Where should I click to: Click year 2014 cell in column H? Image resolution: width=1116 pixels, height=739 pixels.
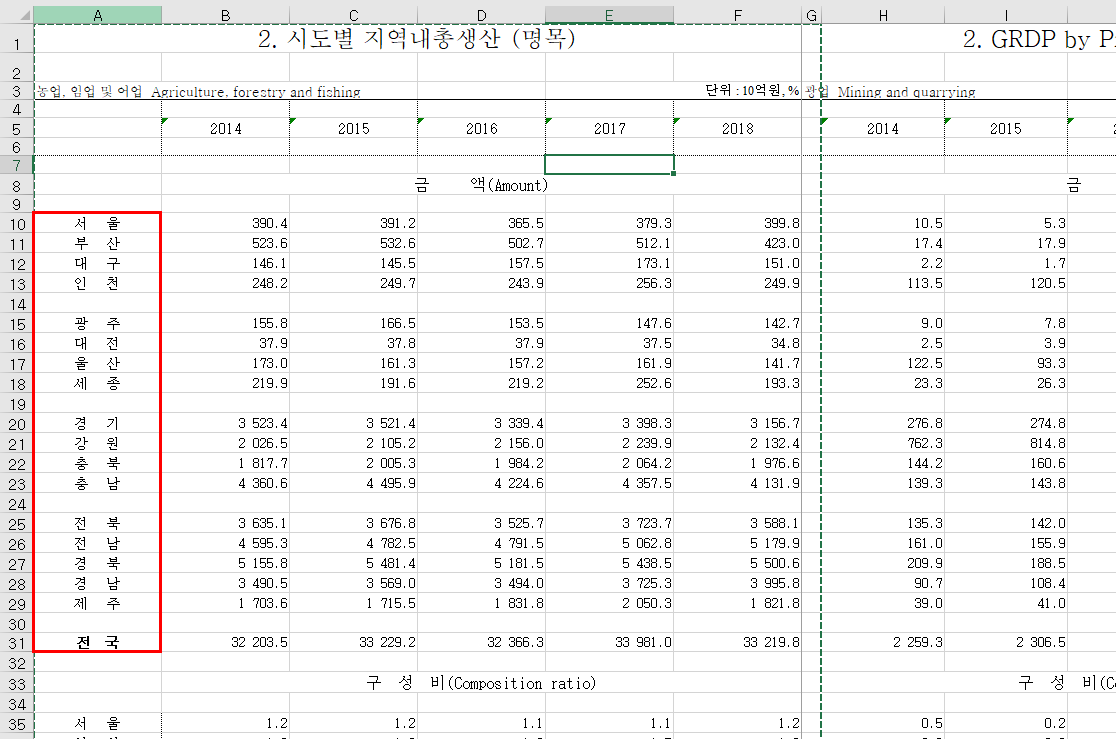click(883, 129)
